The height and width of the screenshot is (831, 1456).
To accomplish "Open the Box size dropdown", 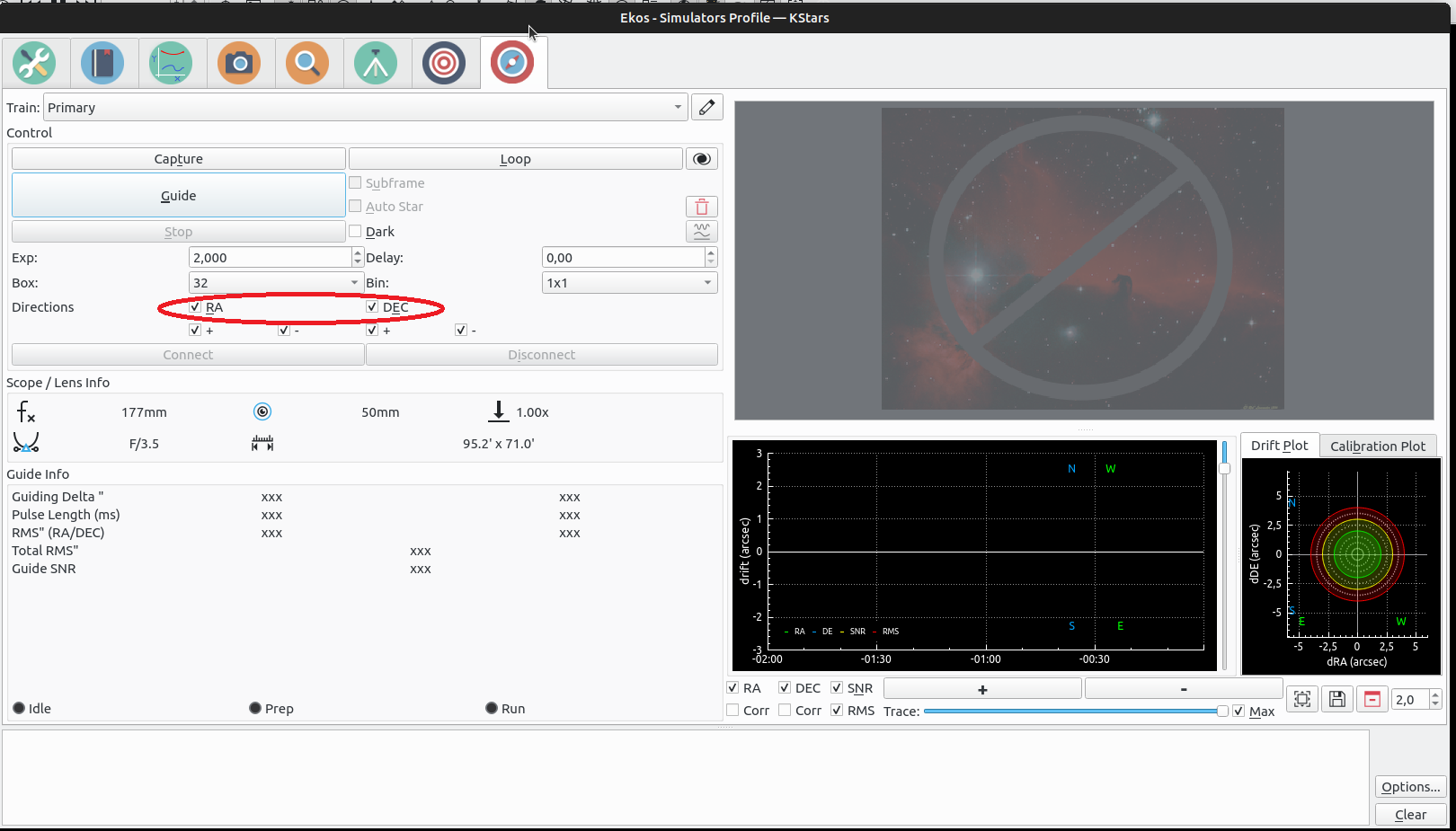I will click(x=275, y=283).
